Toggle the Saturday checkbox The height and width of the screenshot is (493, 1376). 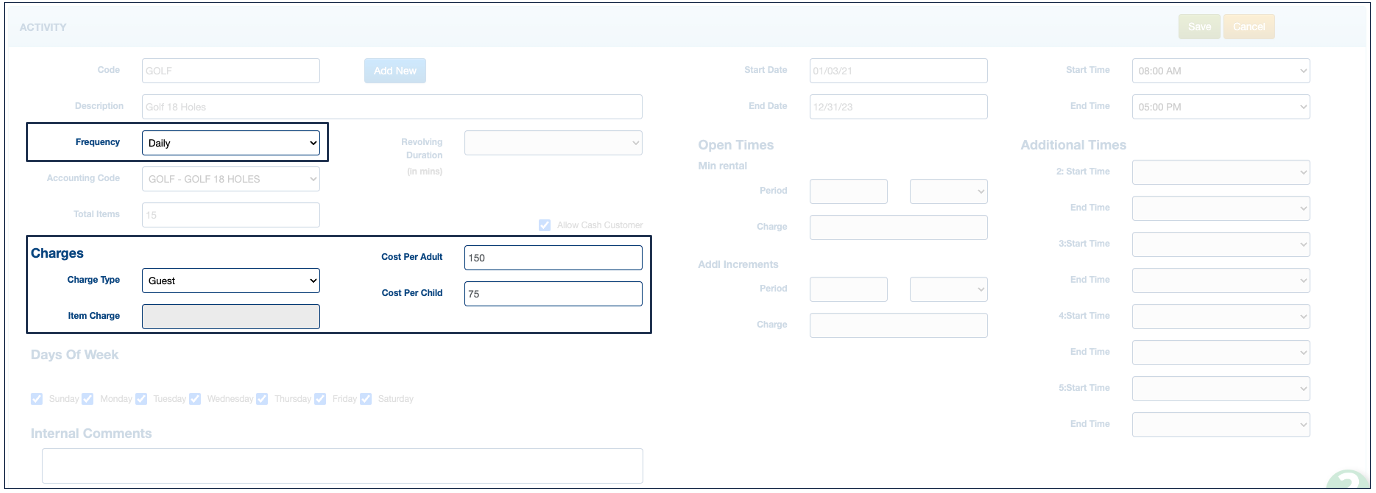[x=366, y=399]
